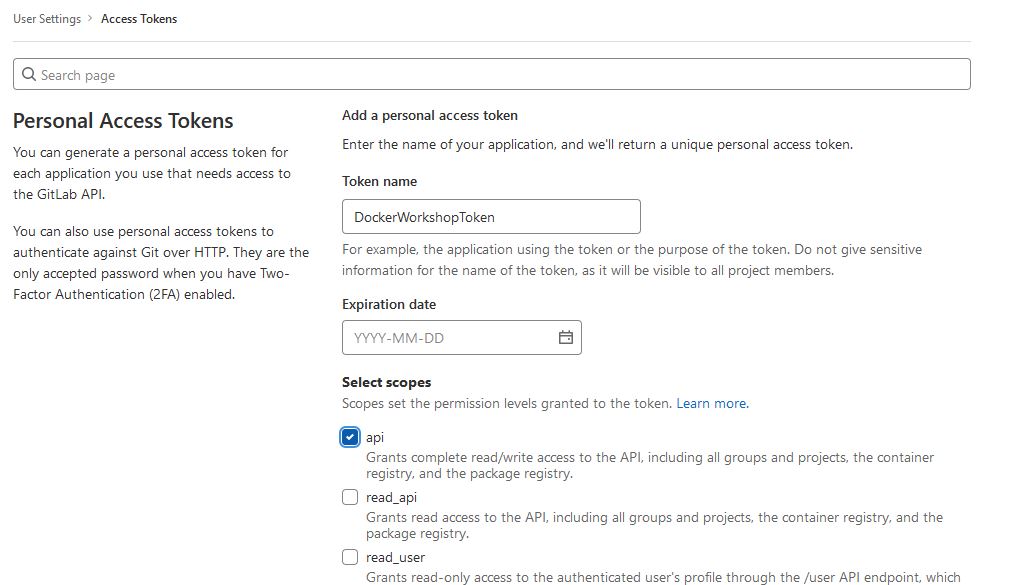Click the read_user scope label
Image resolution: width=1017 pixels, height=585 pixels.
[395, 557]
